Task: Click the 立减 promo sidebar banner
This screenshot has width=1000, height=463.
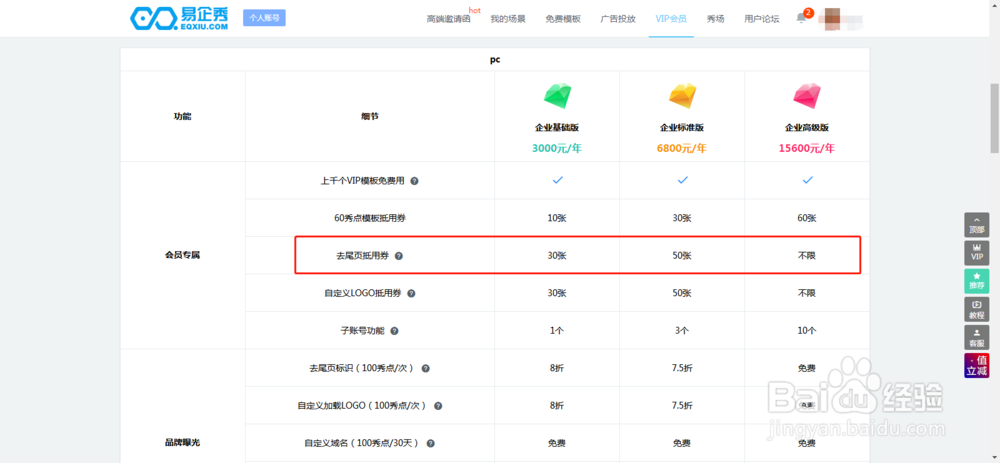Action: coord(976,365)
